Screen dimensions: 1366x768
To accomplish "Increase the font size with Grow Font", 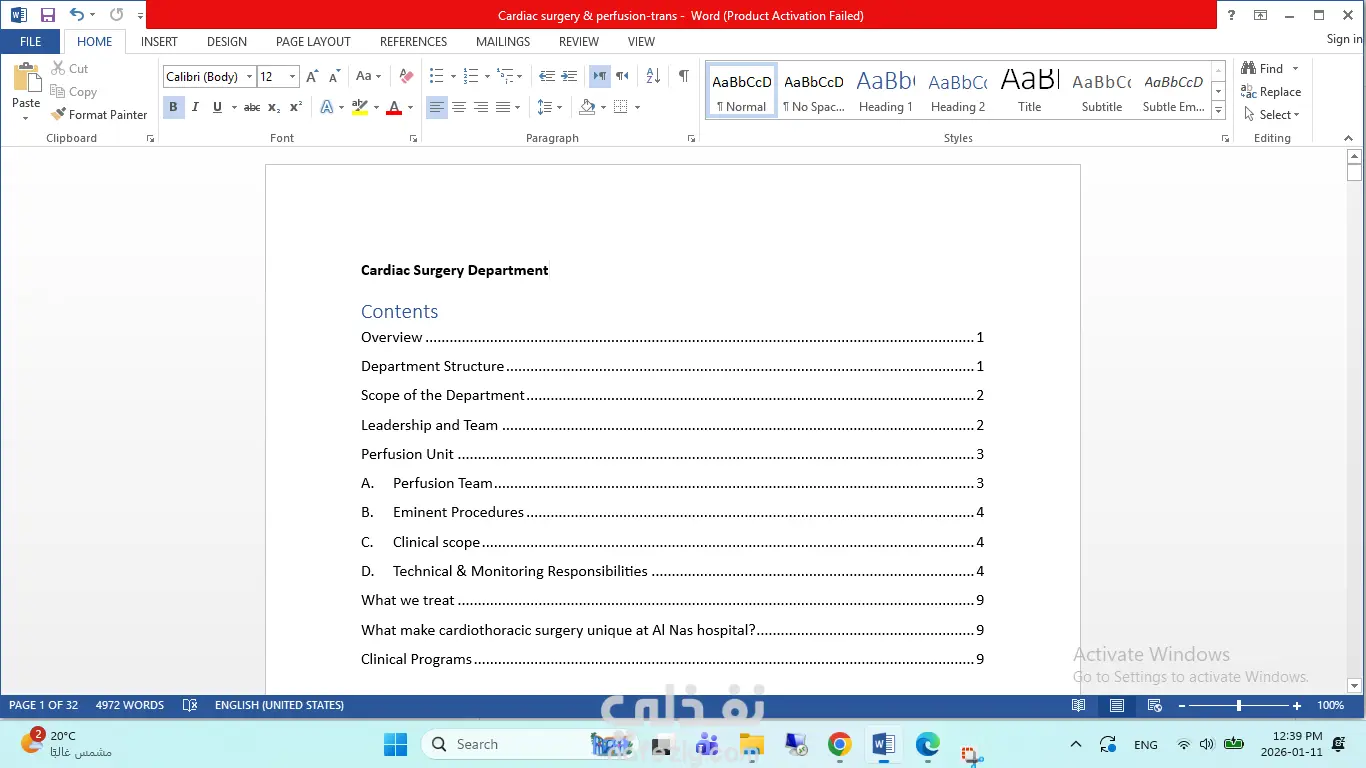I will (312, 76).
